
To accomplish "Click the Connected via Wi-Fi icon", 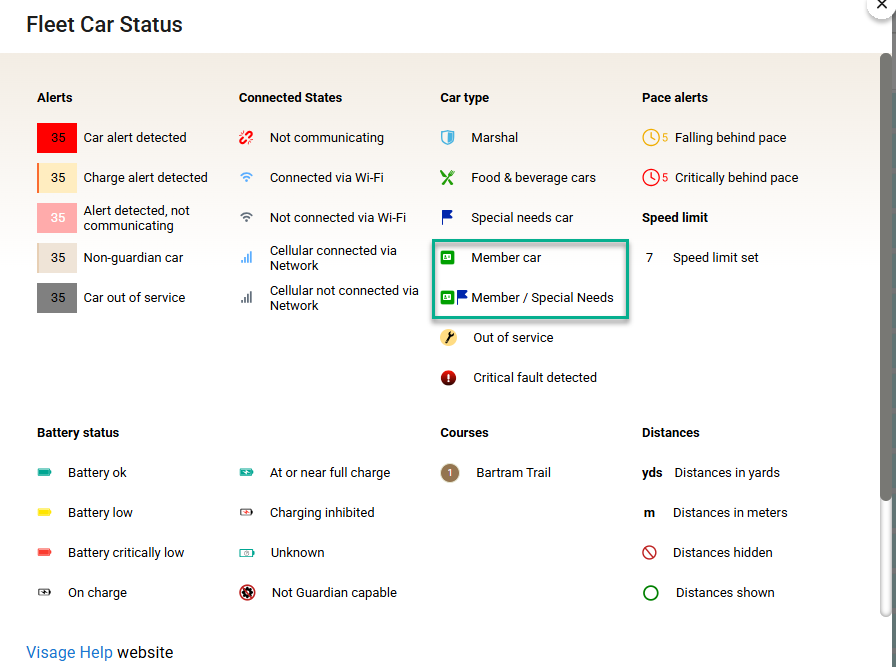I will click(x=246, y=178).
